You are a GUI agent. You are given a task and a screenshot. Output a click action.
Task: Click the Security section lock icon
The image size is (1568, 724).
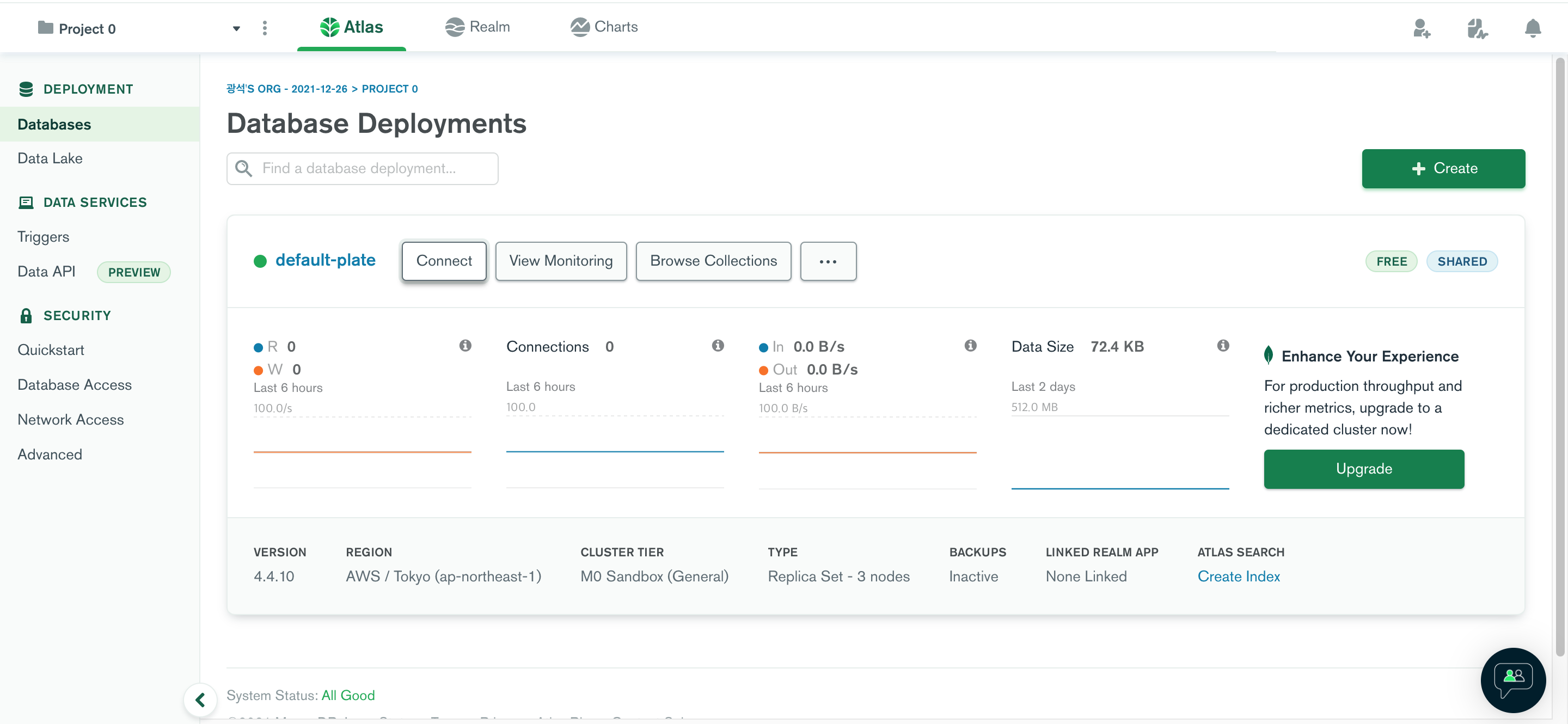click(x=26, y=315)
